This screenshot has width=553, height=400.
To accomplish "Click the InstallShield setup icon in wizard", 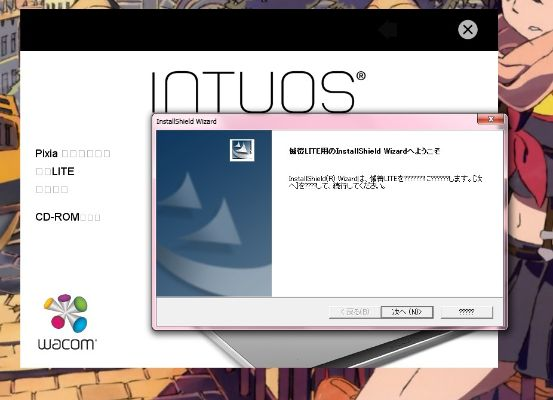I will pyautogui.click(x=242, y=150).
